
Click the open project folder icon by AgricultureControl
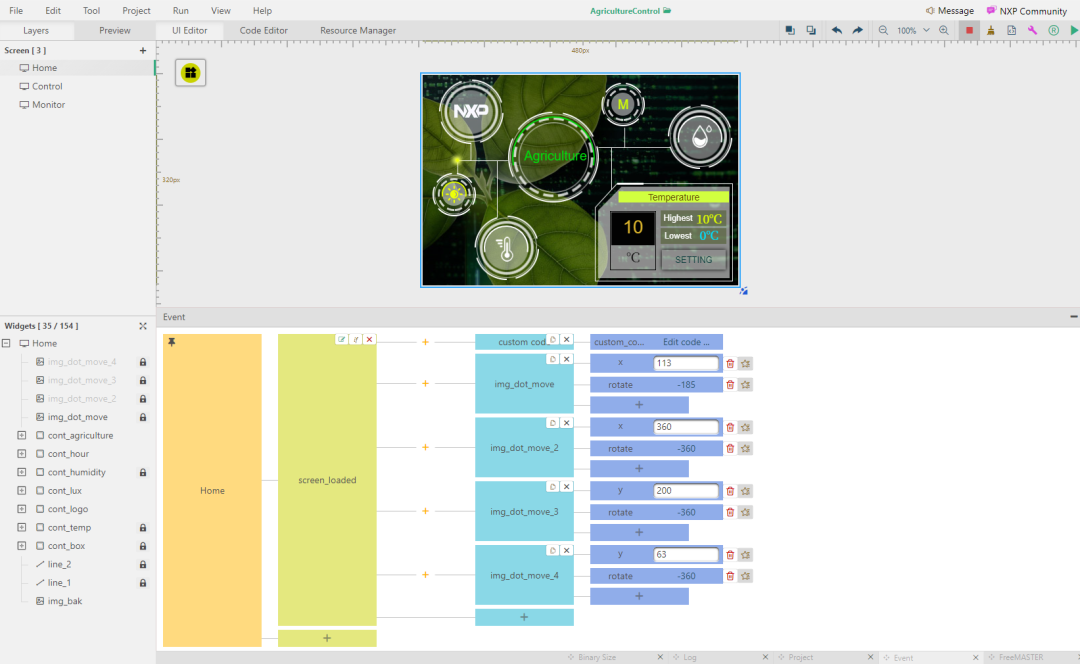pos(667,10)
